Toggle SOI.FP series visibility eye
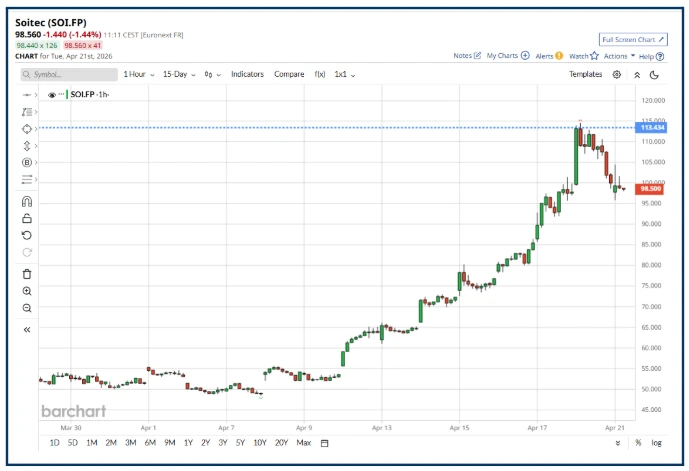This screenshot has height=471, width=689. [52, 95]
